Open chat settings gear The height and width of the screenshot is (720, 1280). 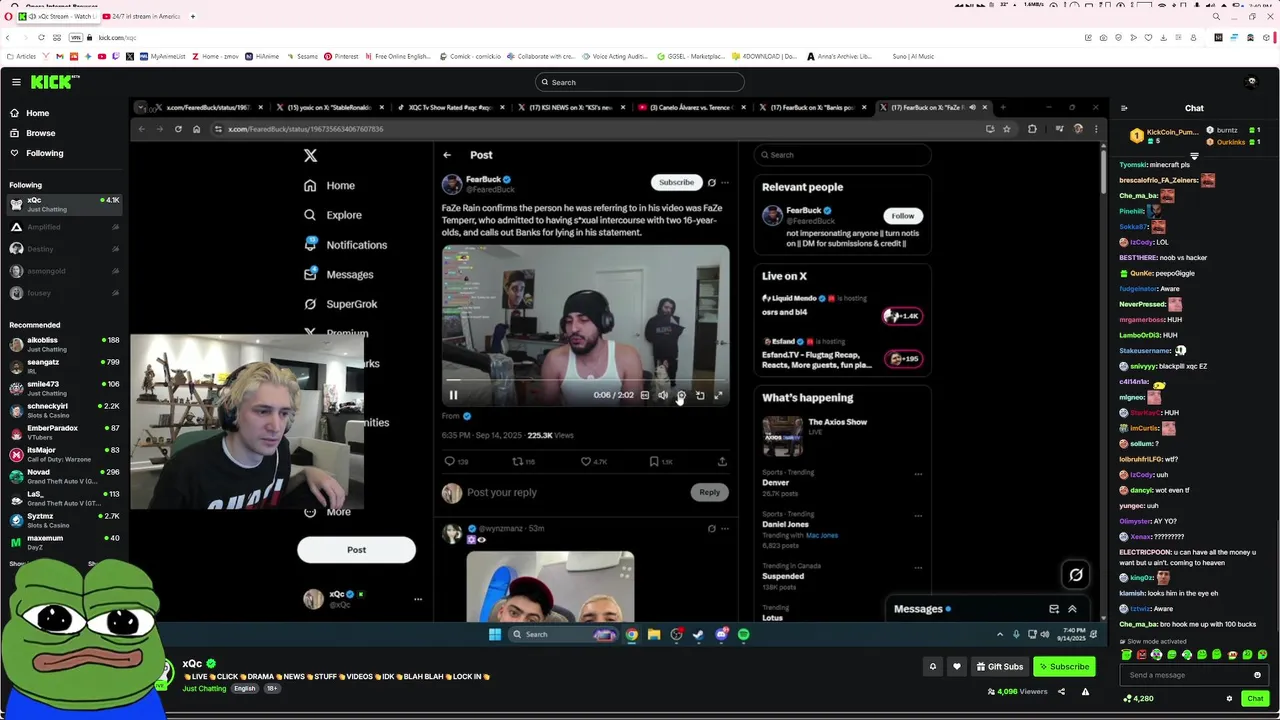coord(1229,699)
